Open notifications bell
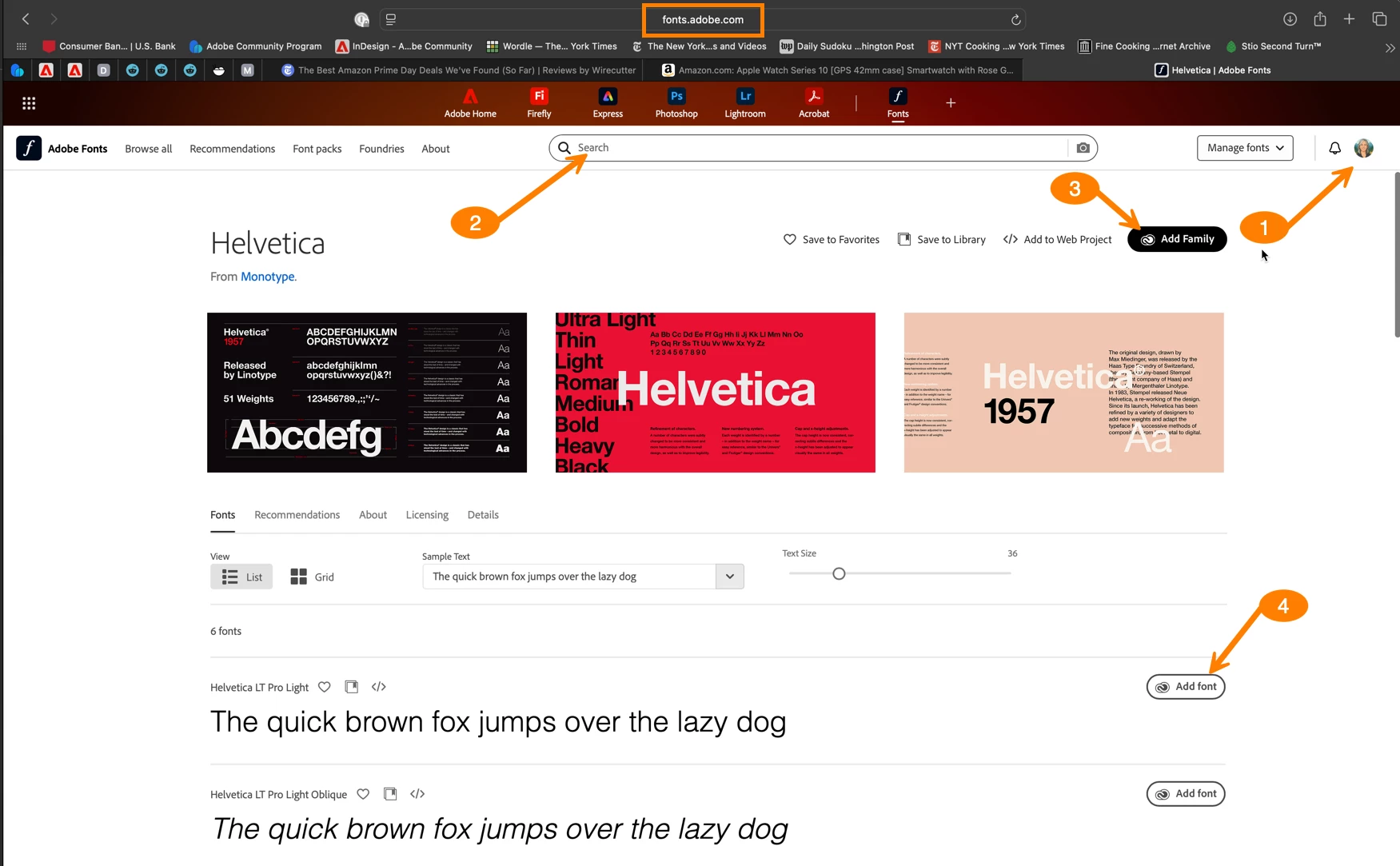The height and width of the screenshot is (866, 1400). point(1334,148)
